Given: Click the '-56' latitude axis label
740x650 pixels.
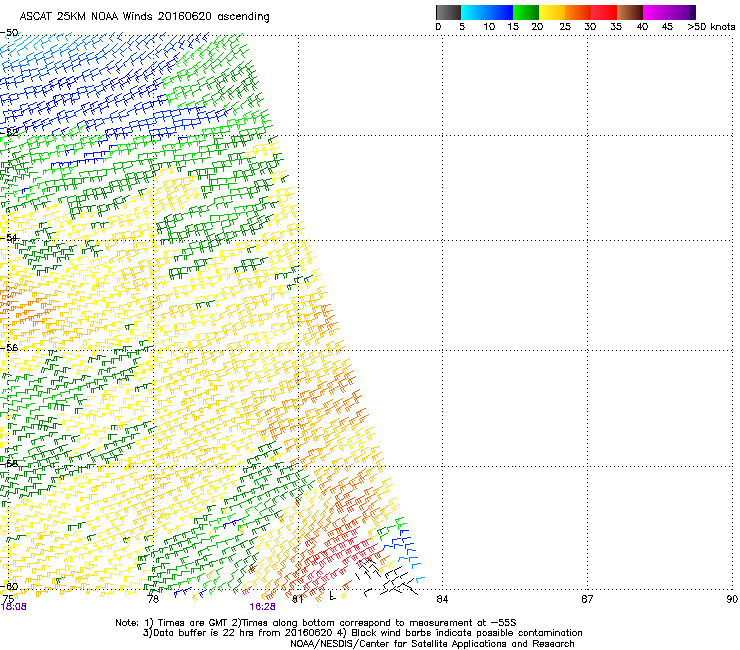Looking at the screenshot, I should click(9, 347).
